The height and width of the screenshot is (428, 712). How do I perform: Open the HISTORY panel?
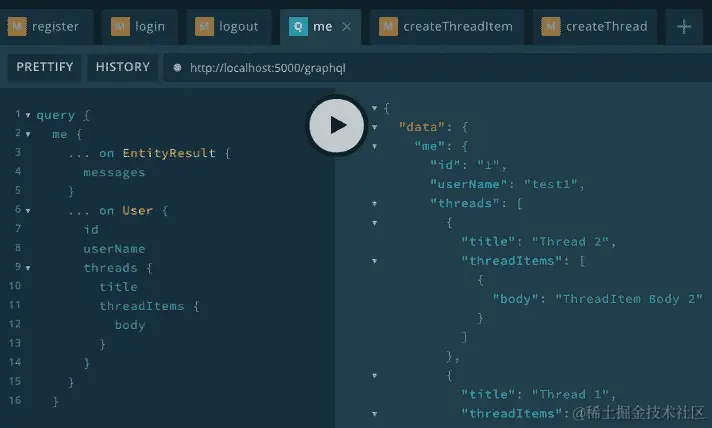[123, 67]
